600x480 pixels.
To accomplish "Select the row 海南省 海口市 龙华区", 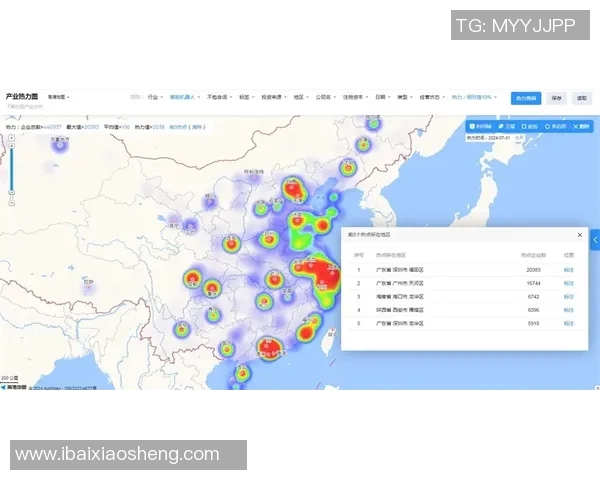I will click(x=465, y=297).
